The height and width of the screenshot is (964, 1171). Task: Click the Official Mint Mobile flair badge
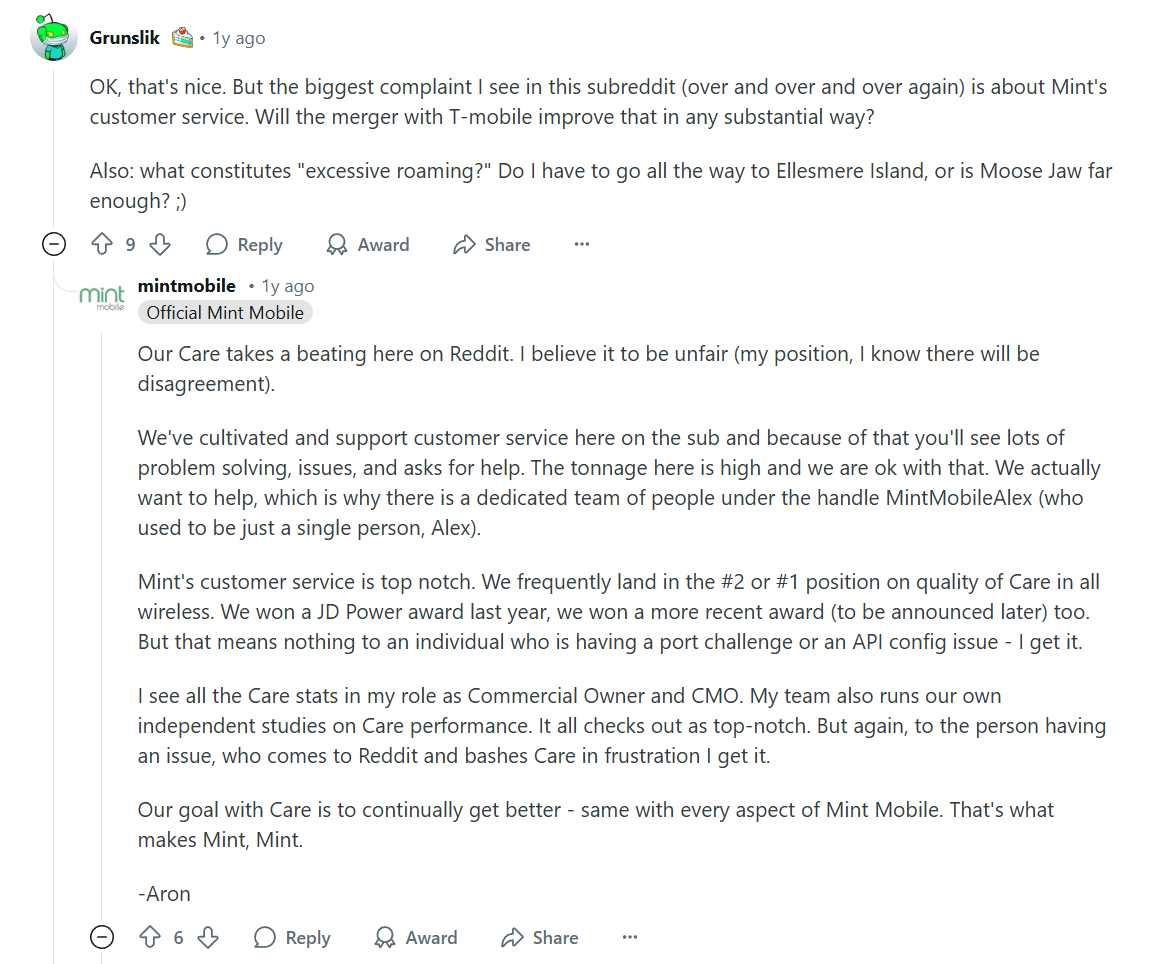click(225, 312)
